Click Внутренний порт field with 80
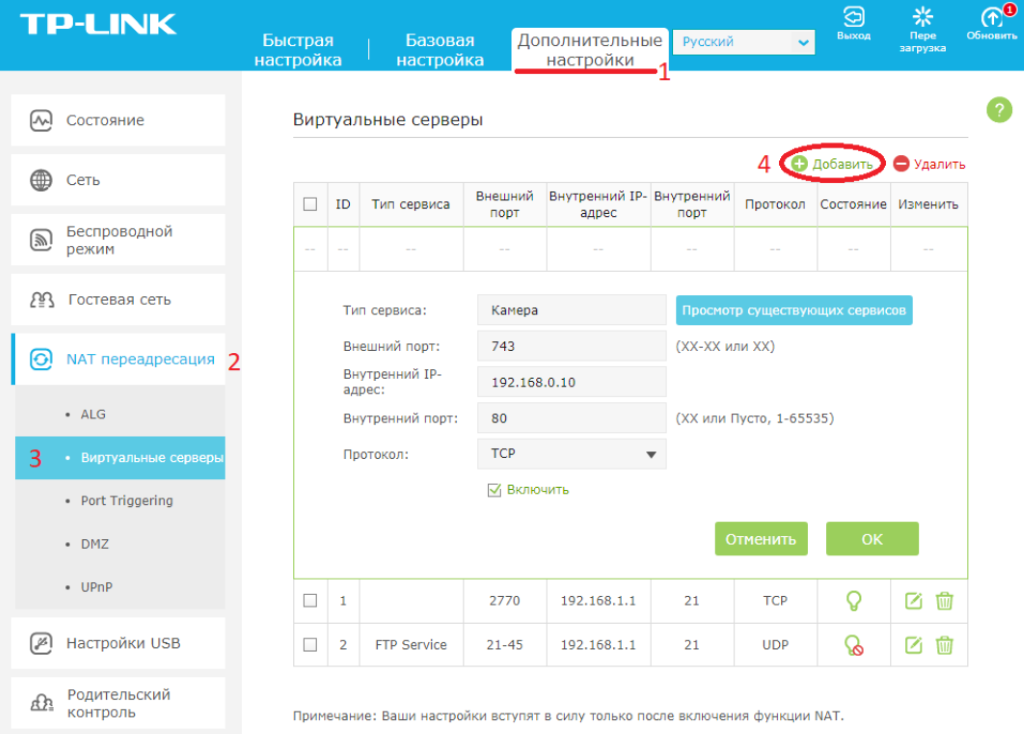1024x734 pixels. (571, 418)
